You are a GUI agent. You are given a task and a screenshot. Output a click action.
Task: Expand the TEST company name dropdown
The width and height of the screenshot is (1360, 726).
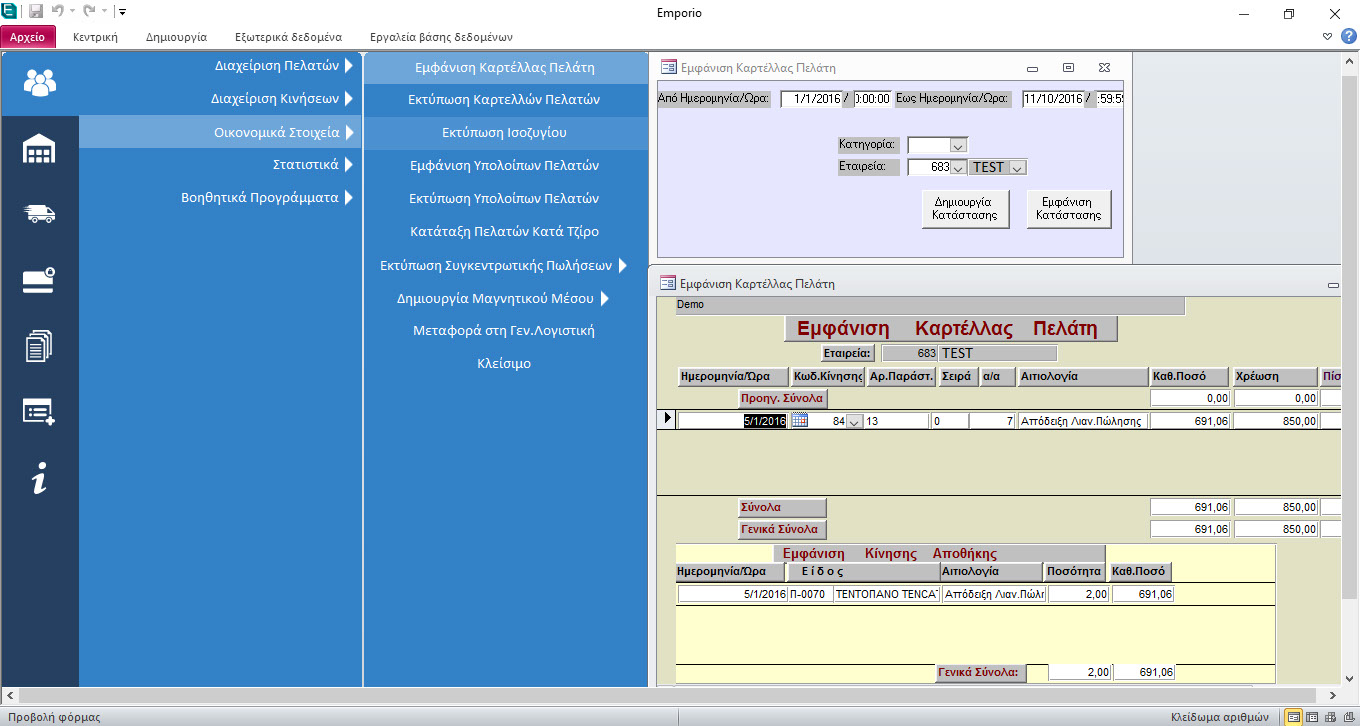[1016, 168]
